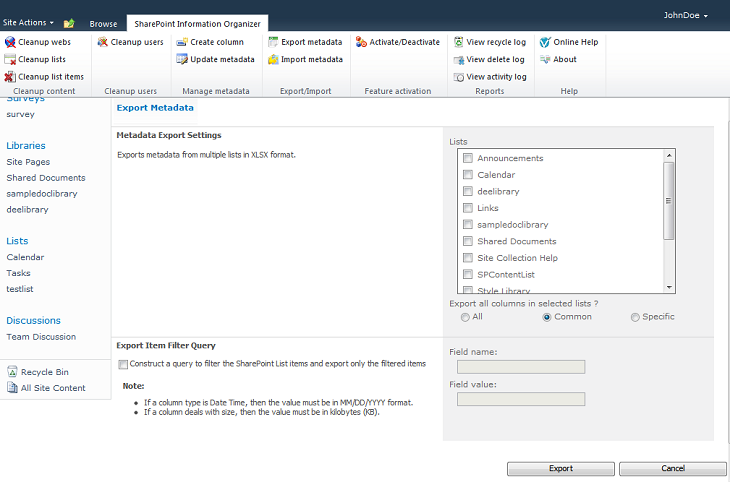
Task: Click the navigate-up folder icon
Action: click(x=69, y=23)
